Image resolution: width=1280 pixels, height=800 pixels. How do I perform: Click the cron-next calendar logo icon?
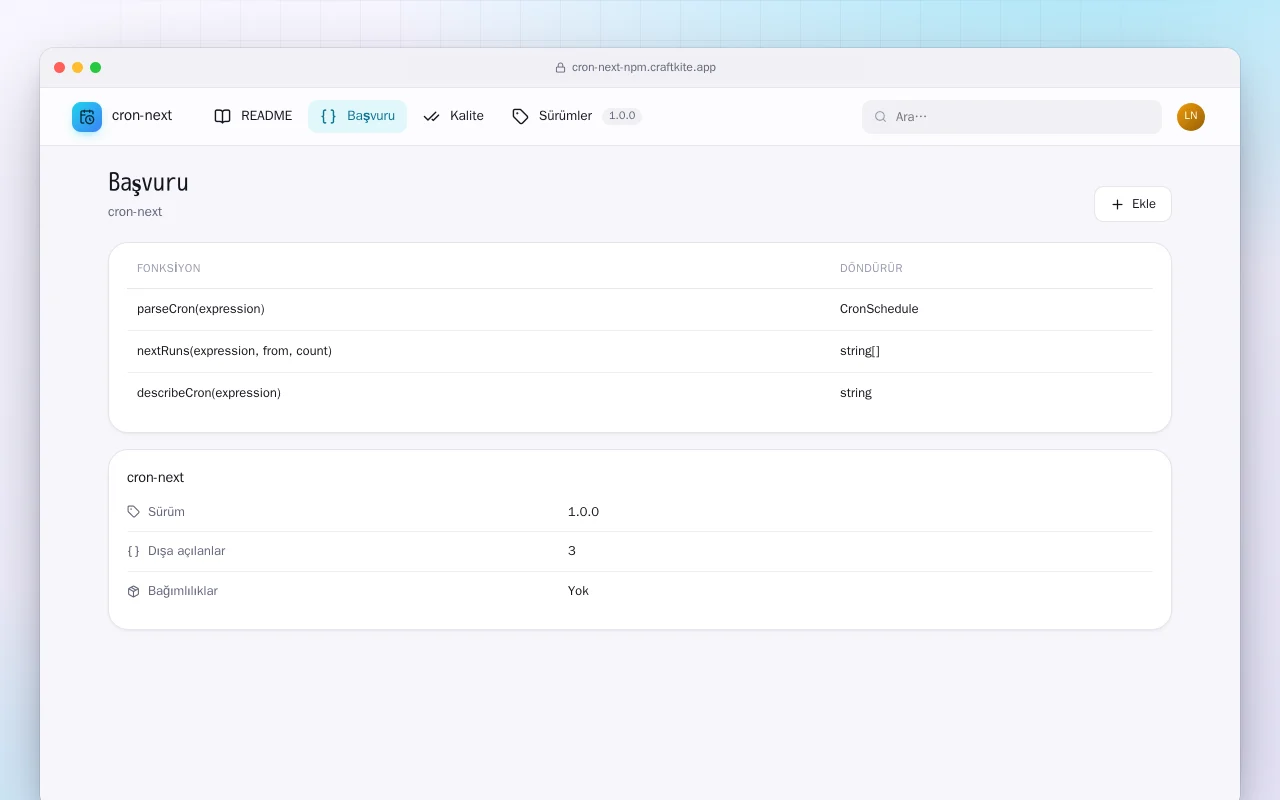click(87, 117)
